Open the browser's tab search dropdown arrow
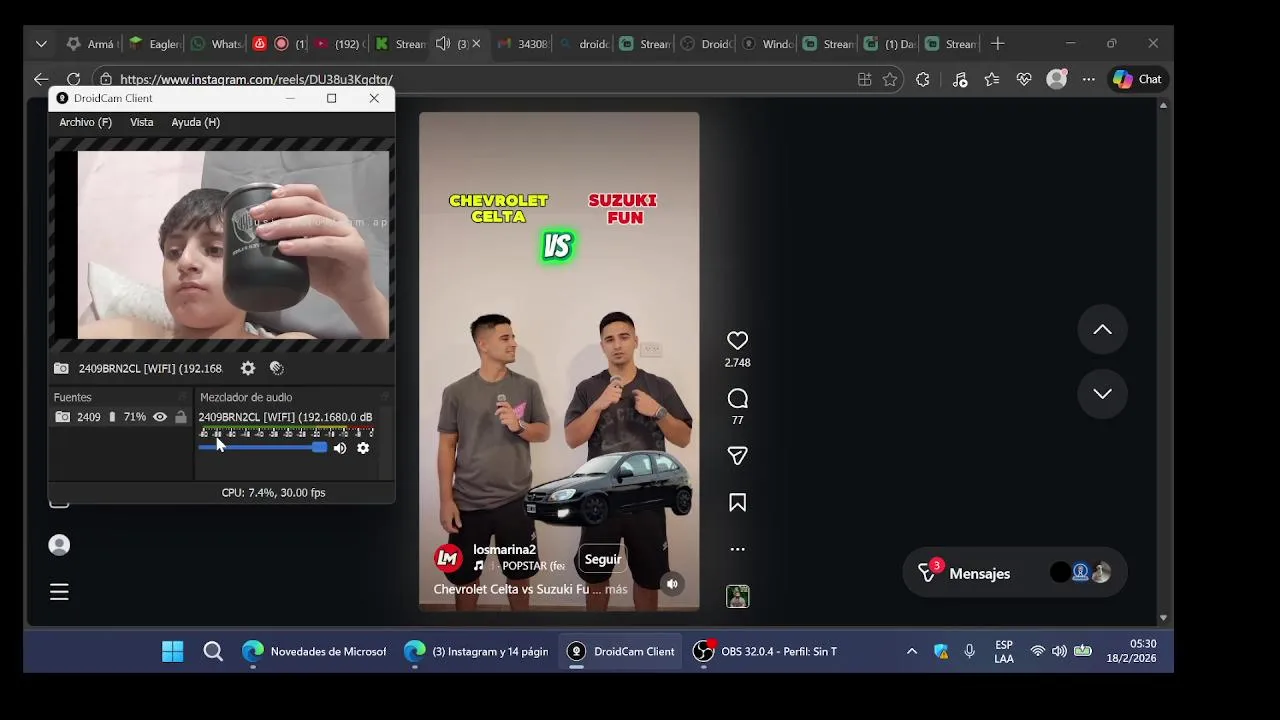Image resolution: width=1280 pixels, height=720 pixels. pos(41,44)
